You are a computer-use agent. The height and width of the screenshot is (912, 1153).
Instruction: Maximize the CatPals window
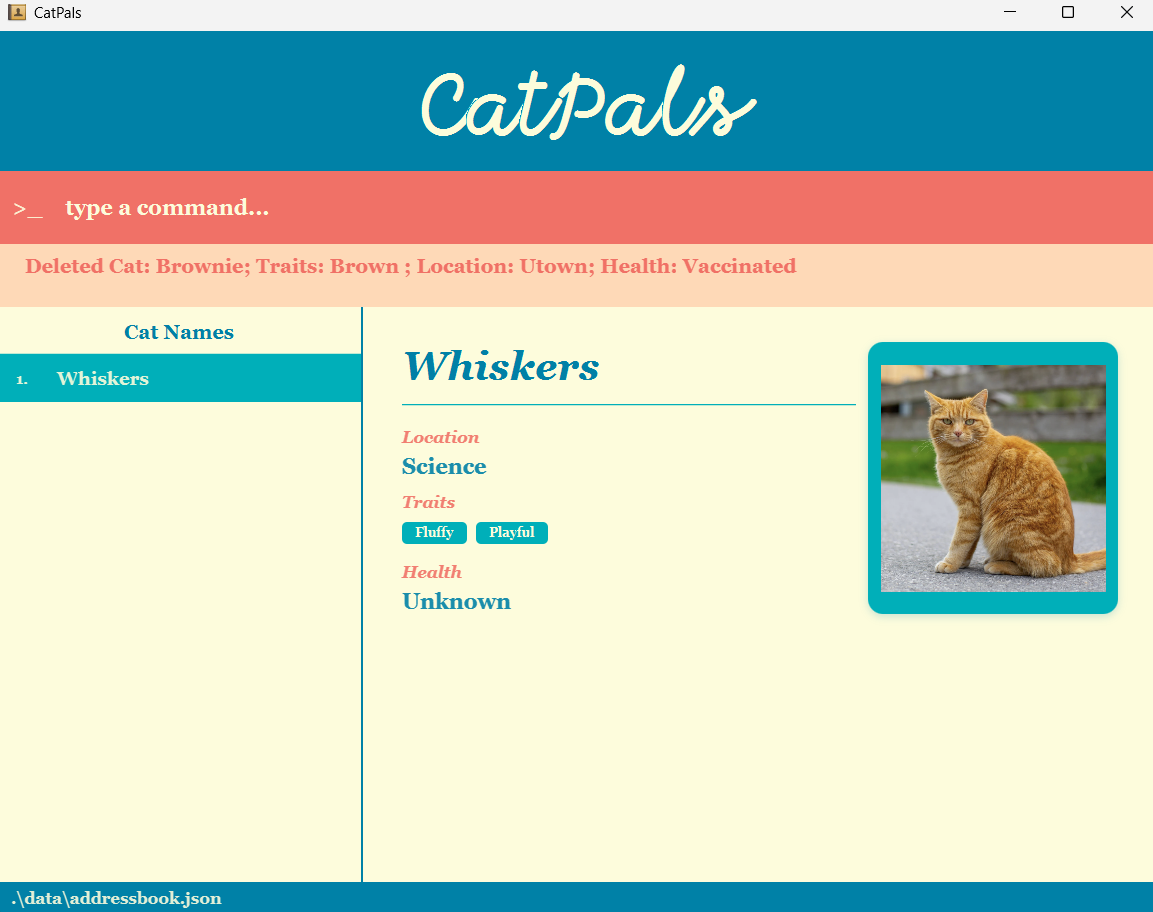click(x=1067, y=13)
